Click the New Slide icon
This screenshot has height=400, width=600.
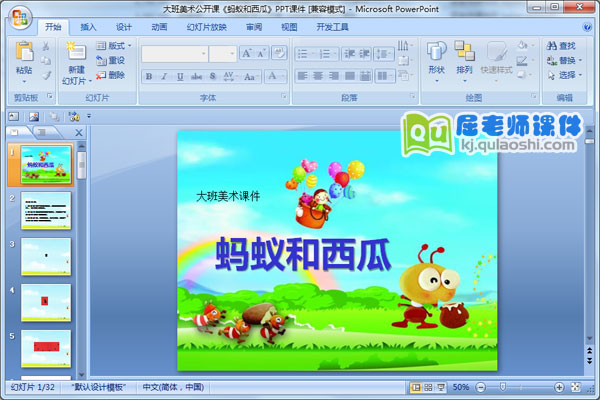tap(76, 51)
